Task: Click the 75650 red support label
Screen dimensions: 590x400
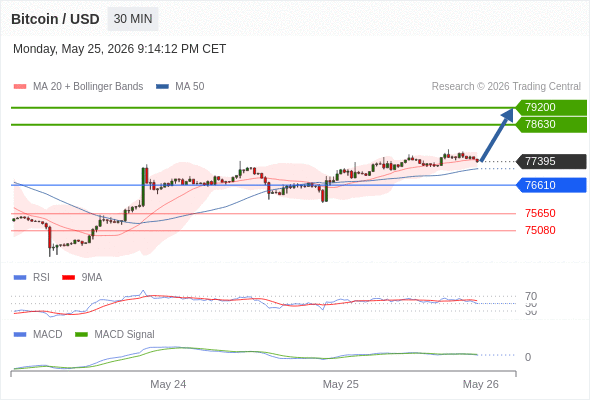Action: [540, 213]
